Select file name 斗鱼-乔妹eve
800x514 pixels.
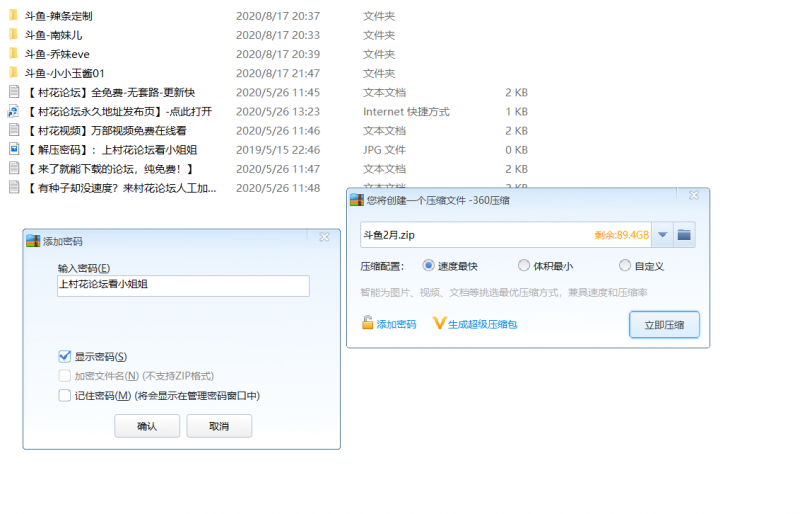tap(57, 54)
